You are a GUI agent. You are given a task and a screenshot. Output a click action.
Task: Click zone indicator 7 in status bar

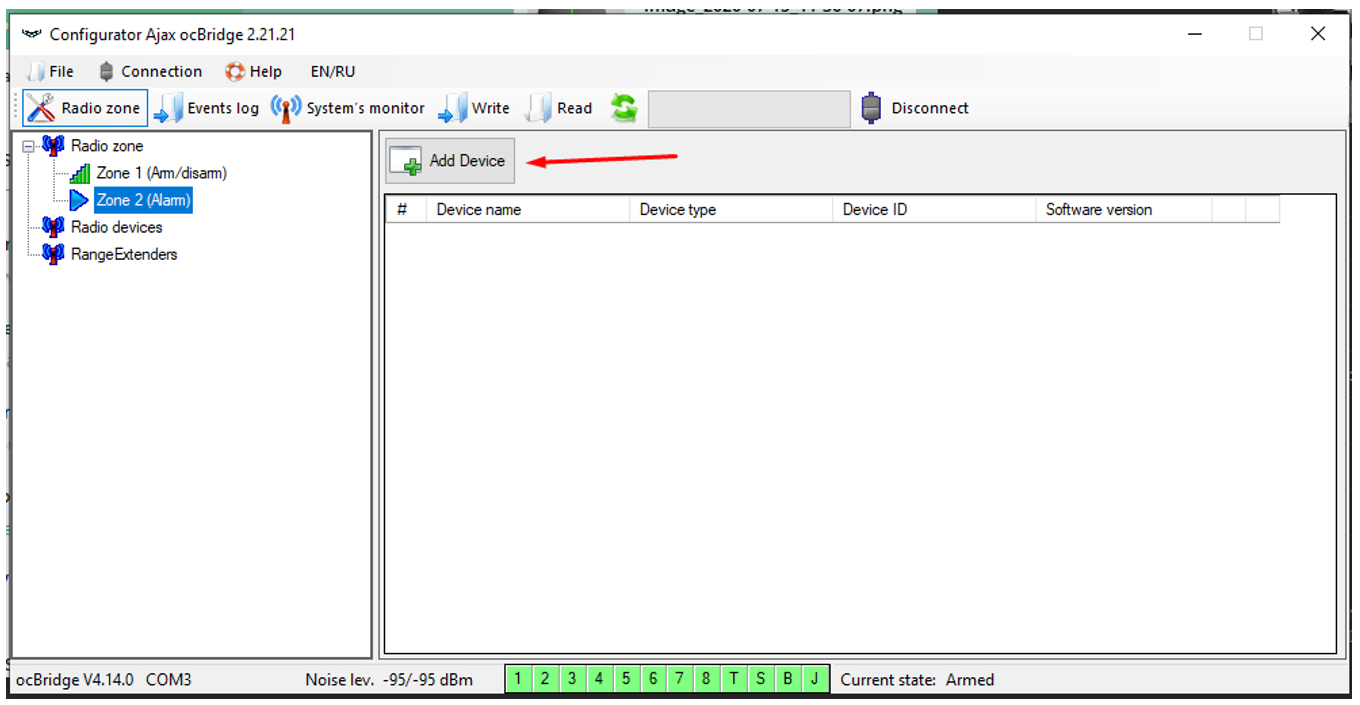tap(679, 679)
